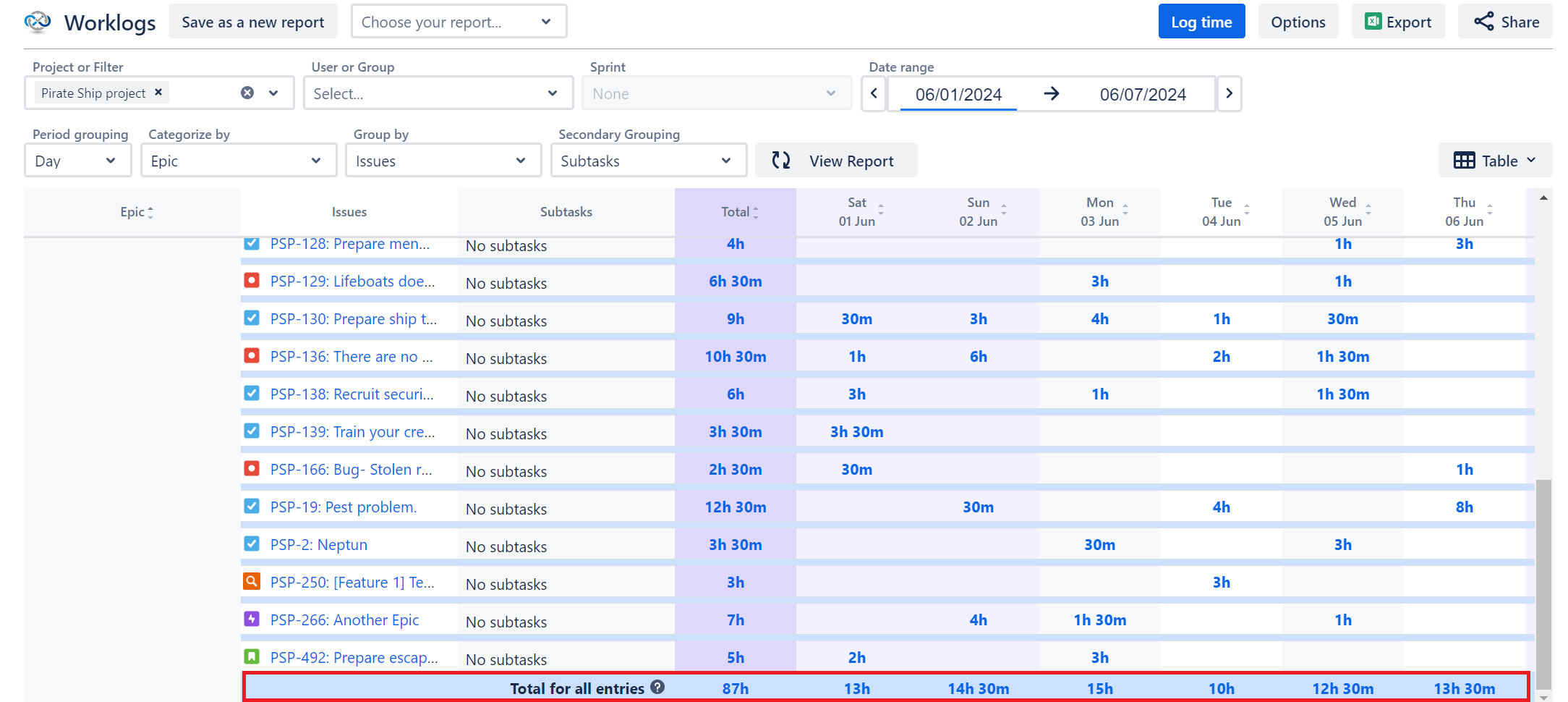This screenshot has height=702, width=1568.
Task: Click Save as a new report
Action: pos(252,21)
